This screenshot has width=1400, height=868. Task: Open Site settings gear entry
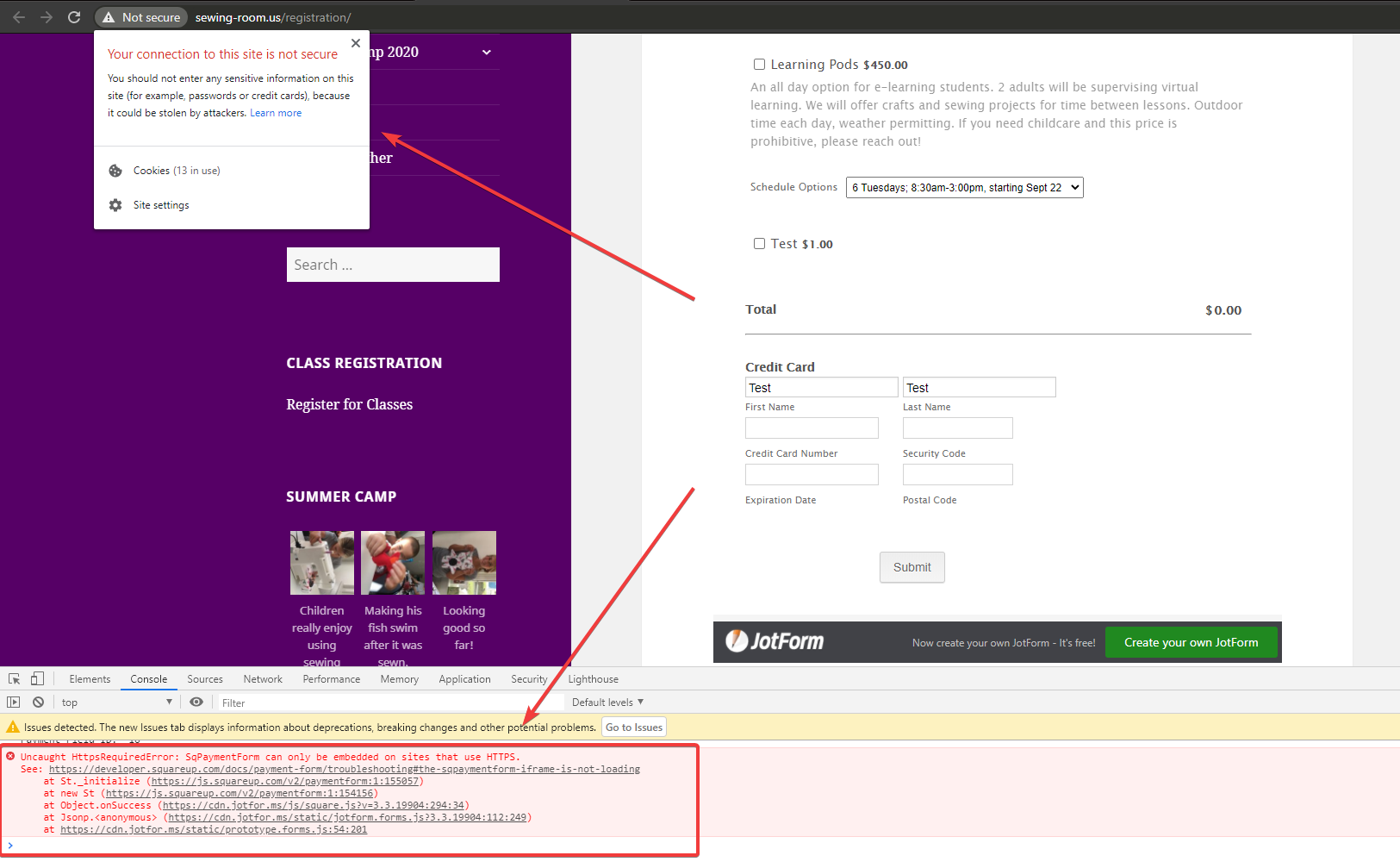(x=160, y=205)
